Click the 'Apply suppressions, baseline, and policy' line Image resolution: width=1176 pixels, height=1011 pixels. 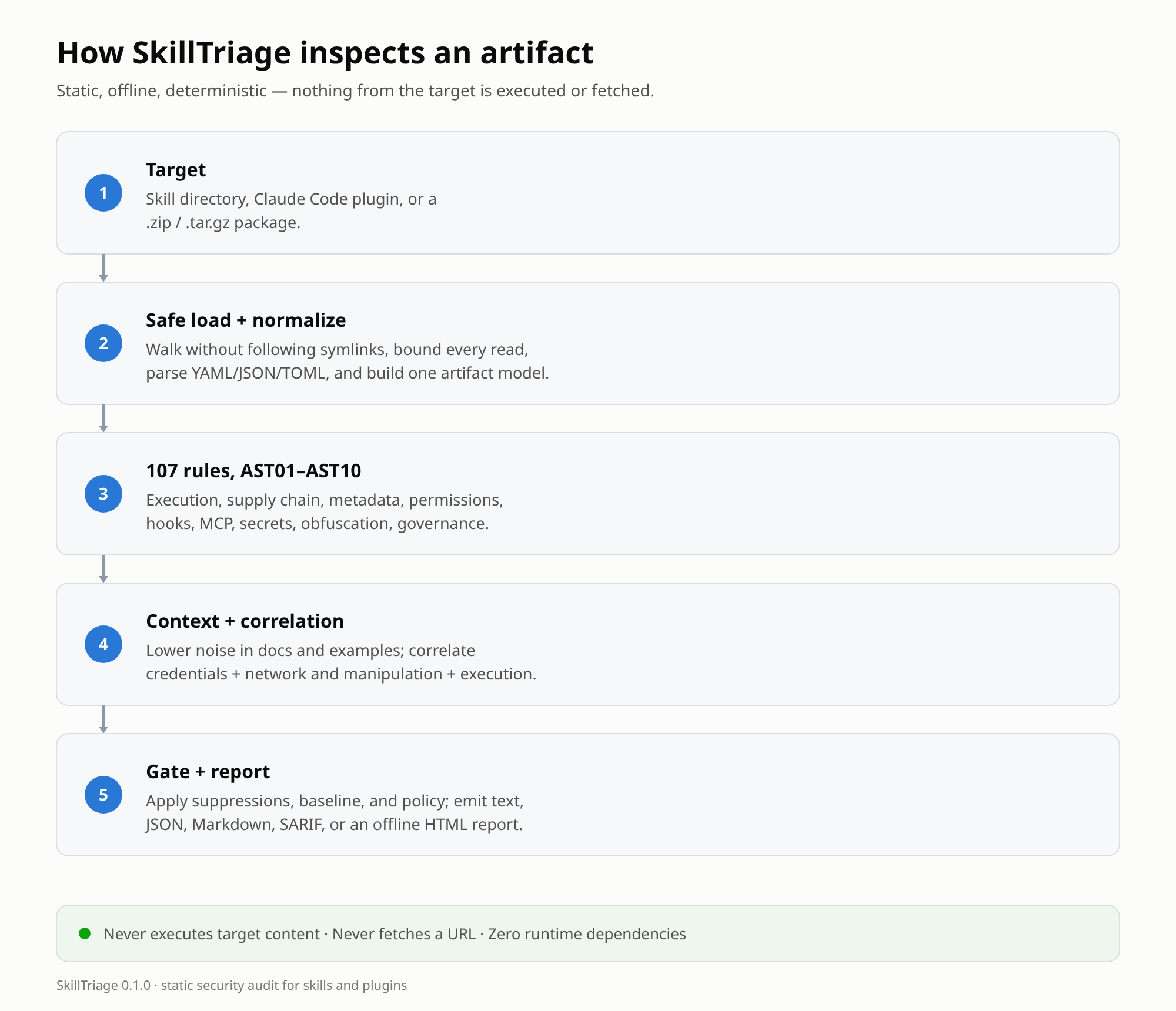(335, 801)
